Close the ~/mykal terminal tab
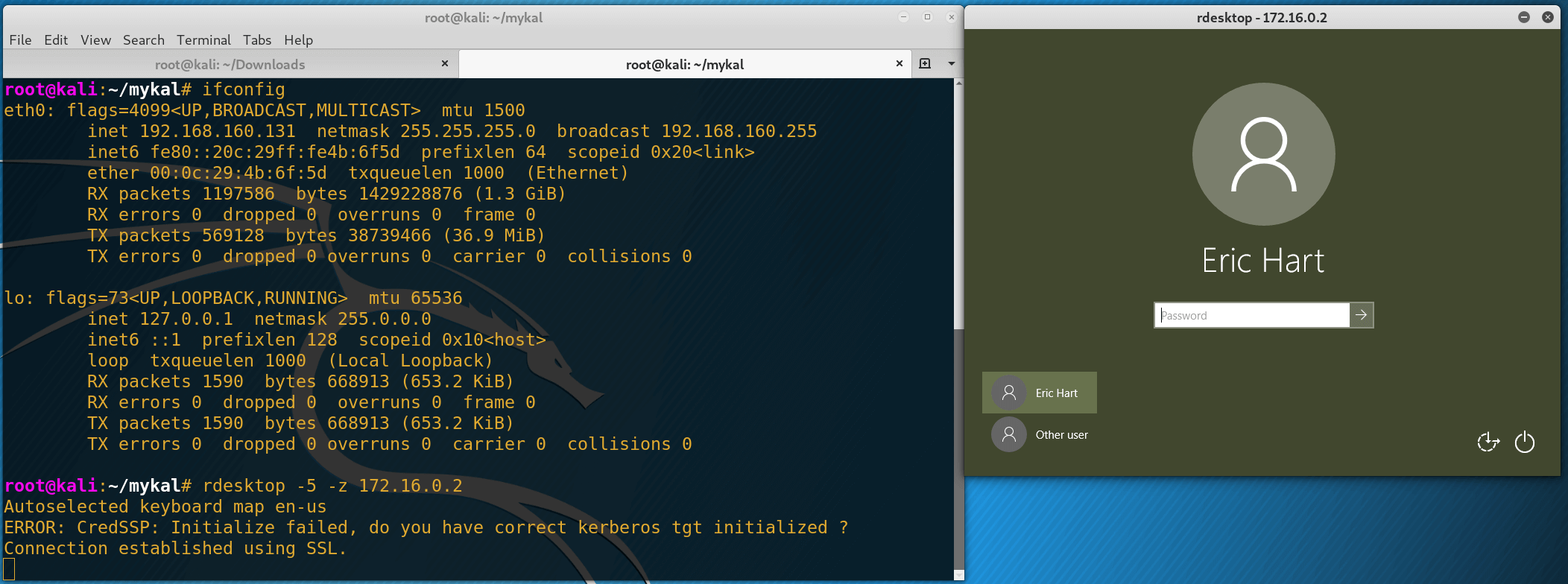The width and height of the screenshot is (1568, 584). click(900, 64)
